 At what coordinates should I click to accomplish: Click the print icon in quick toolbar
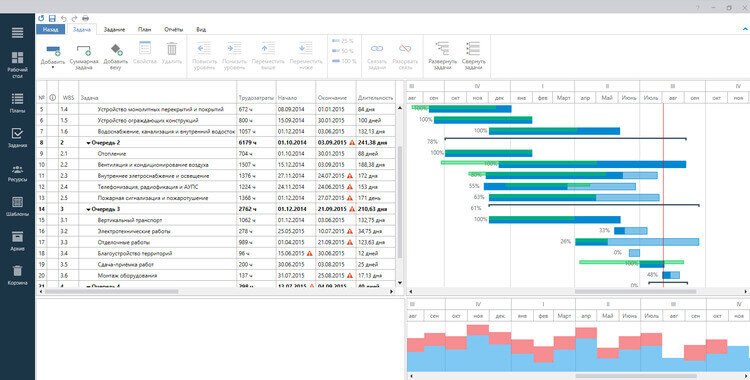pos(86,18)
